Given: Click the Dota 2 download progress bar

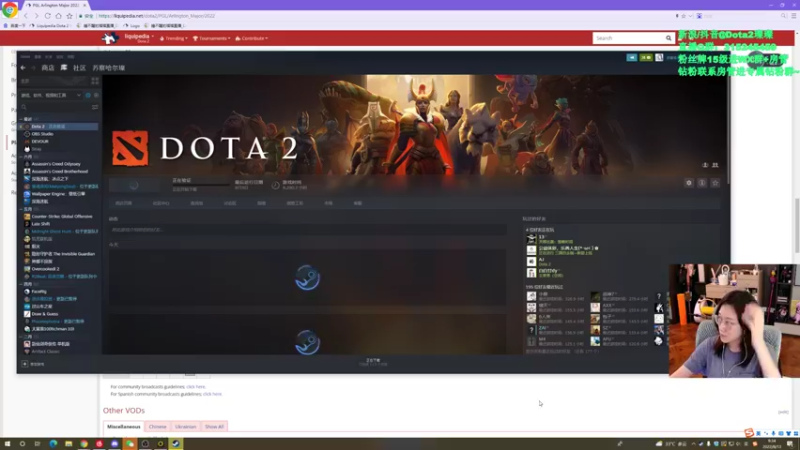Looking at the screenshot, I should [x=200, y=185].
